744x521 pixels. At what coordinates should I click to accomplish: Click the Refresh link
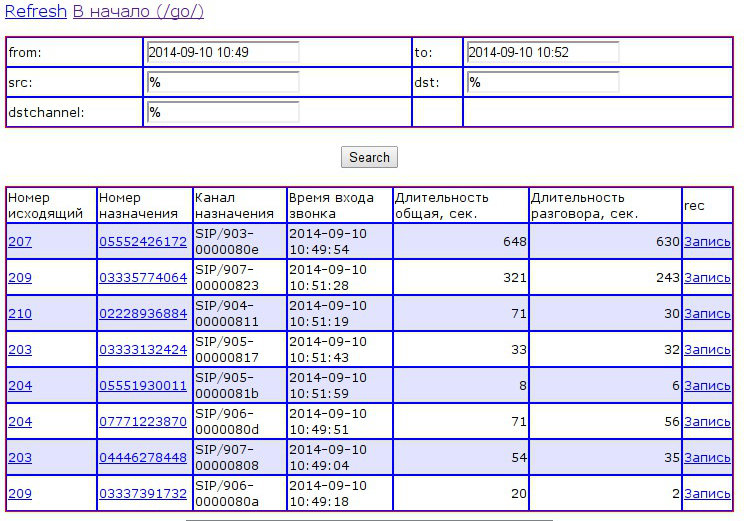(x=35, y=12)
